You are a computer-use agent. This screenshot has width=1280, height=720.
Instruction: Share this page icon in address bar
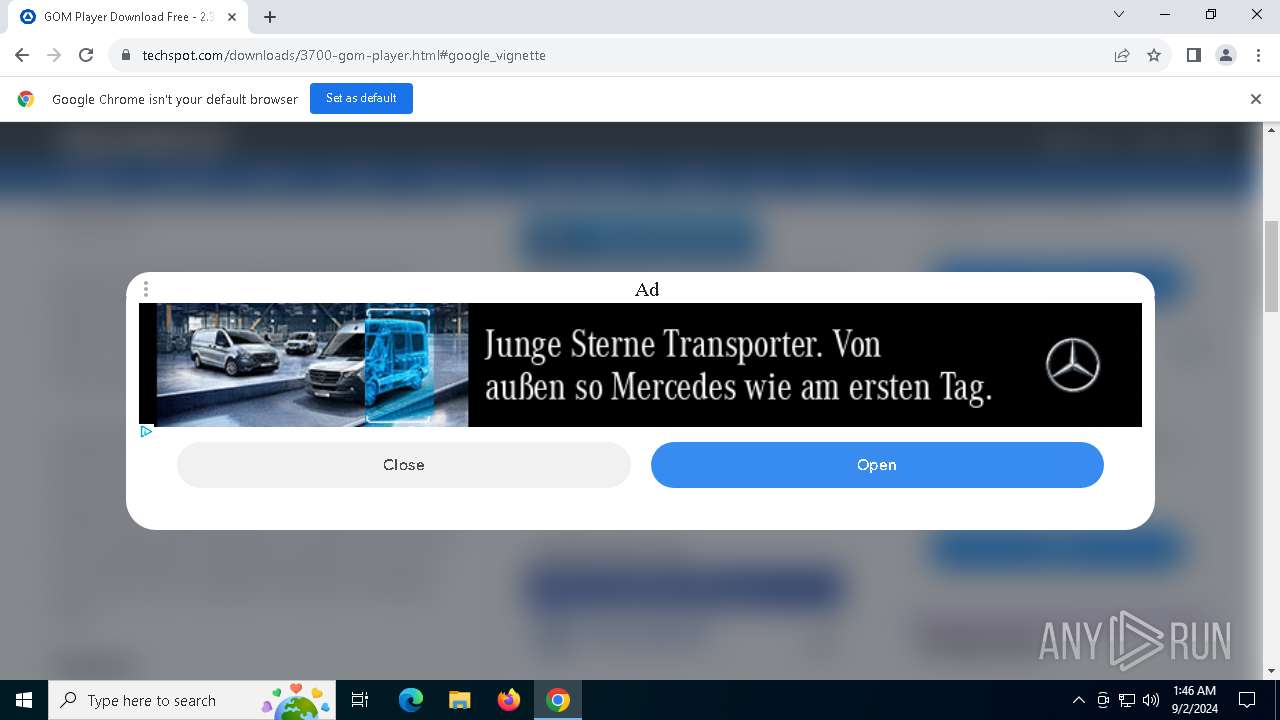(1122, 55)
